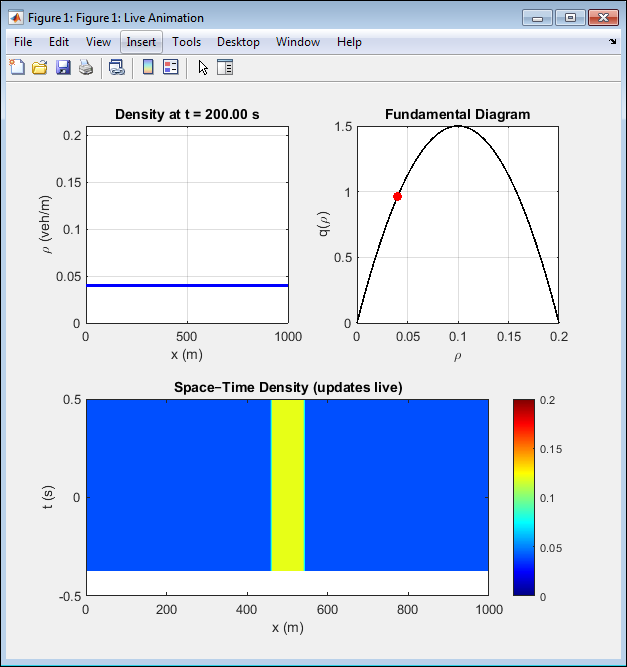Click the colorbar beside the space-time plot
627x667 pixels.
[525, 497]
